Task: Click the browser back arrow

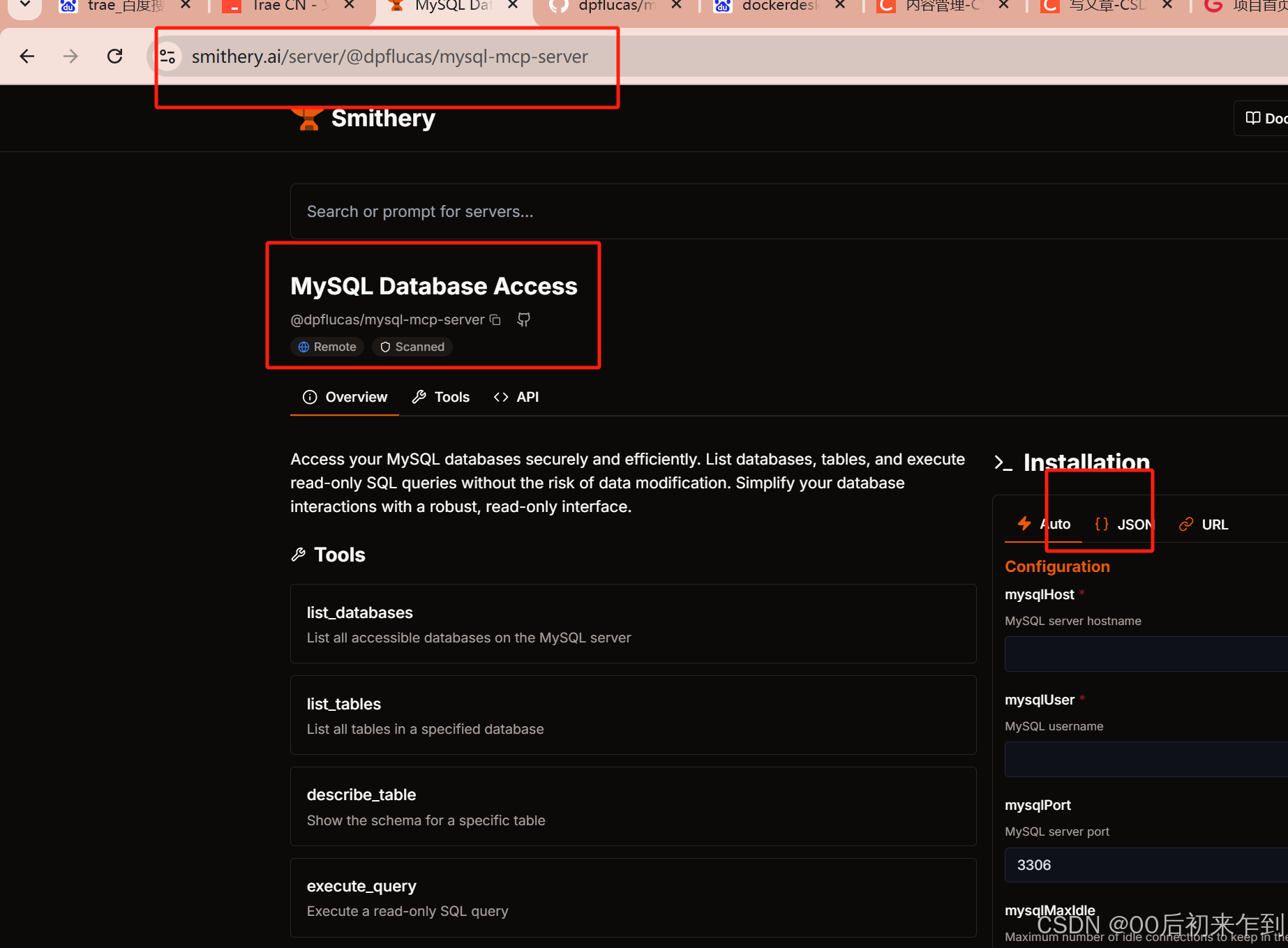Action: [x=27, y=56]
